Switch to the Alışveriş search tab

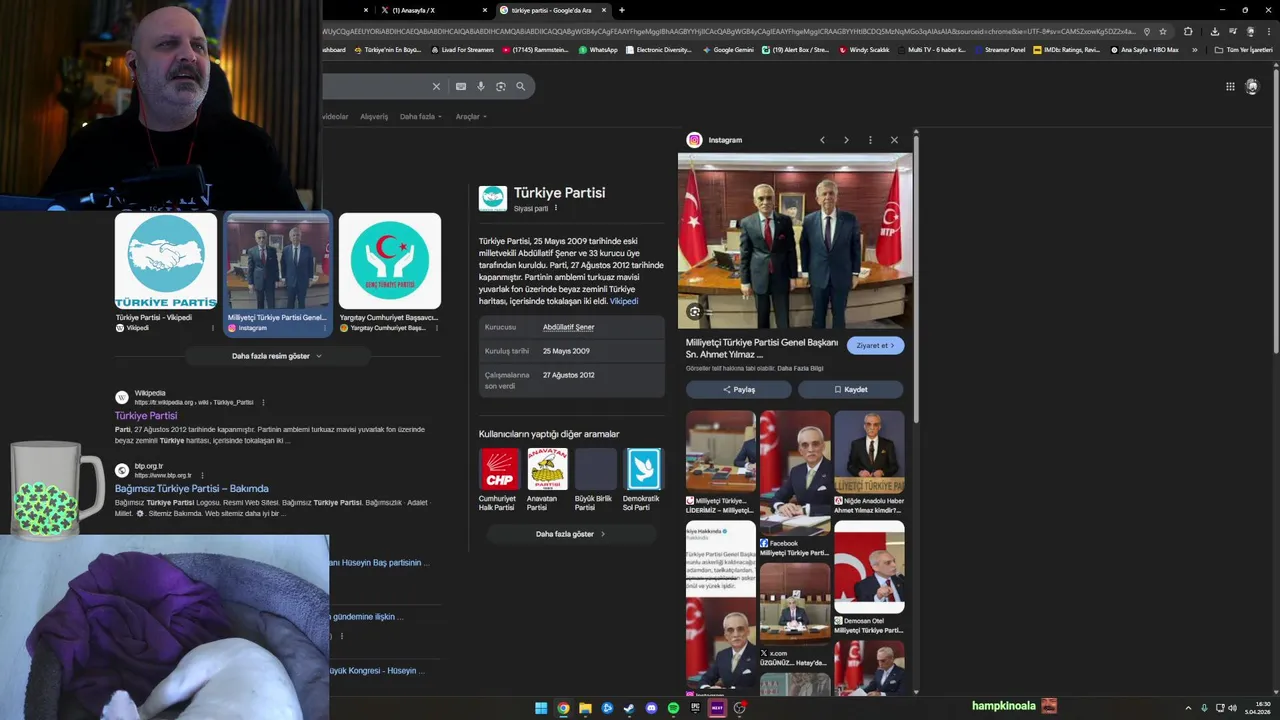[374, 117]
